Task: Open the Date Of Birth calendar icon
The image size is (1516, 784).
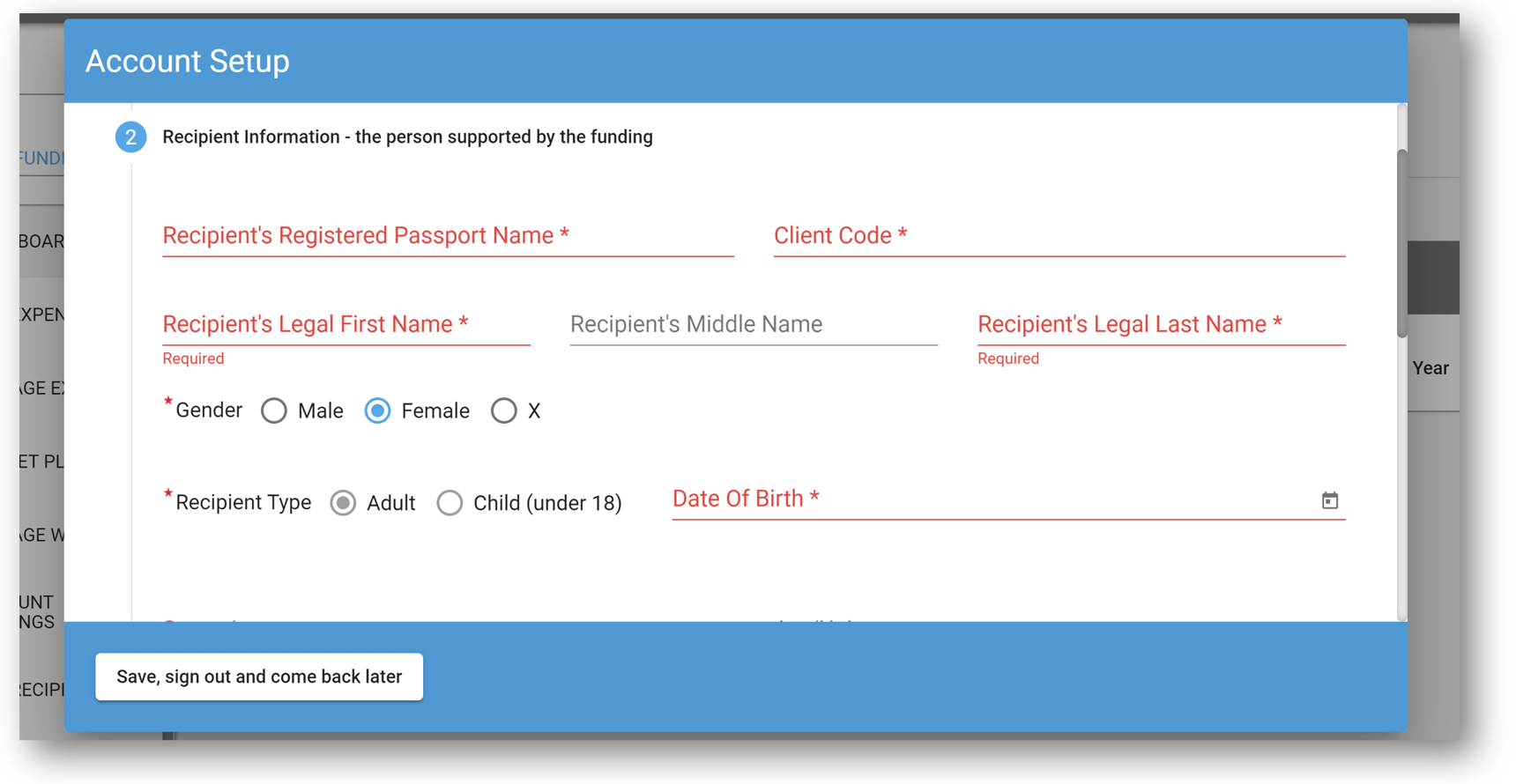Action: tap(1329, 500)
